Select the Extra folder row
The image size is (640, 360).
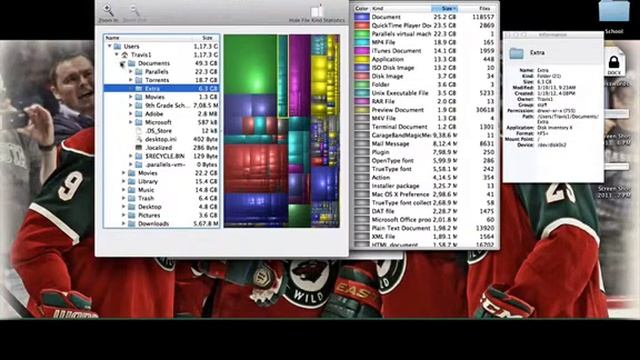[162, 89]
